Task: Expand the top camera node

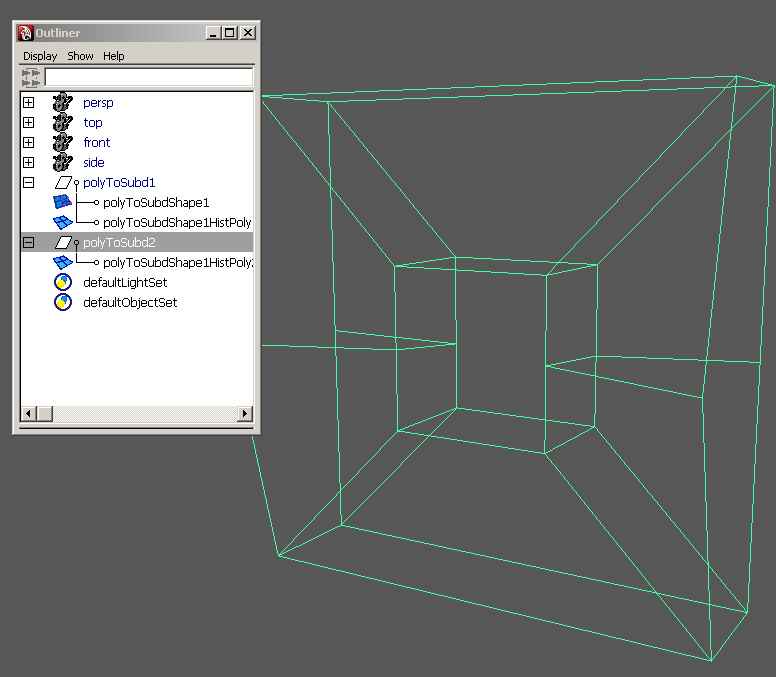Action: 29,122
